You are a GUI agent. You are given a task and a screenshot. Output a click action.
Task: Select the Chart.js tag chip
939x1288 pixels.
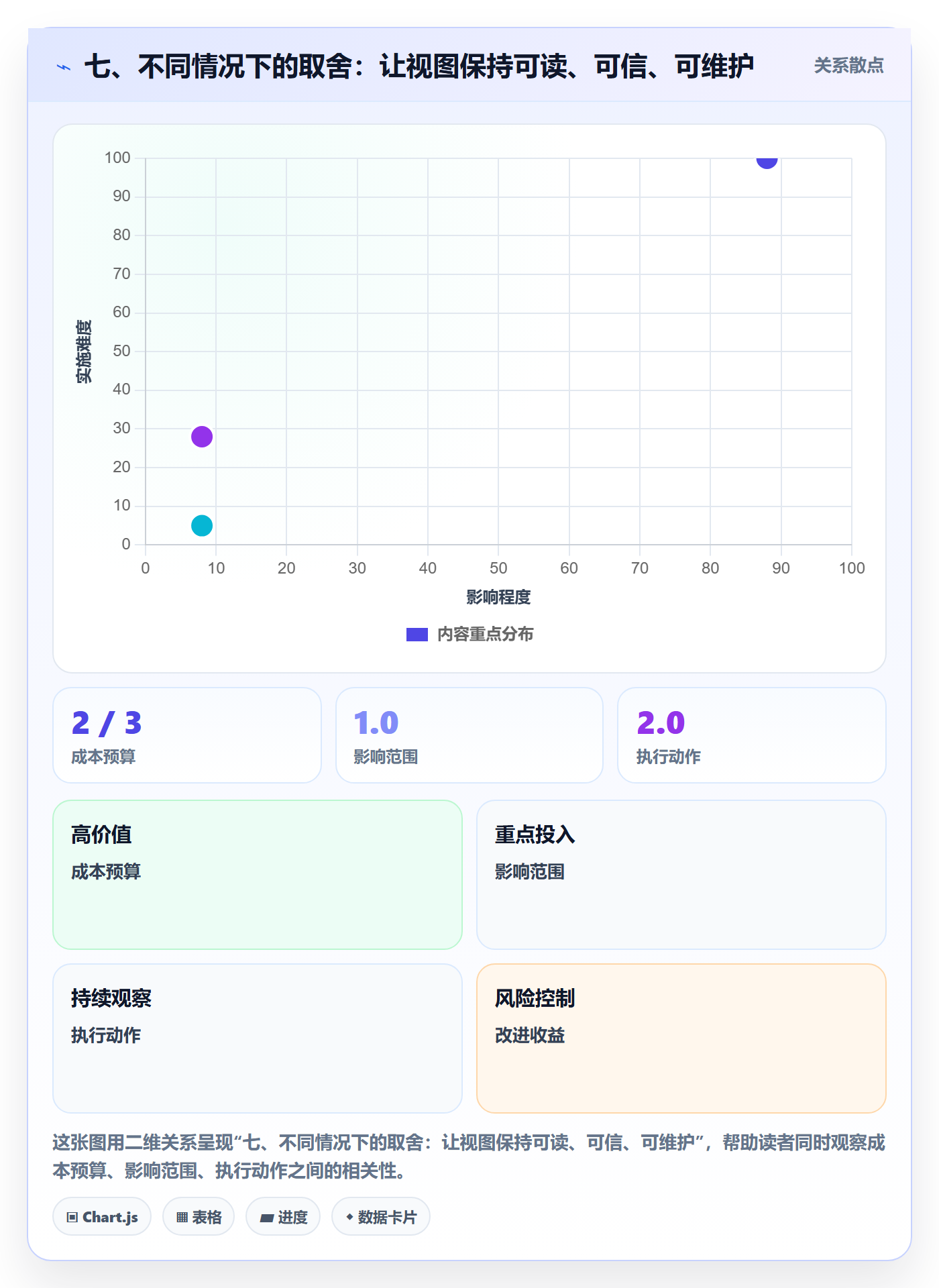pyautogui.click(x=102, y=1217)
